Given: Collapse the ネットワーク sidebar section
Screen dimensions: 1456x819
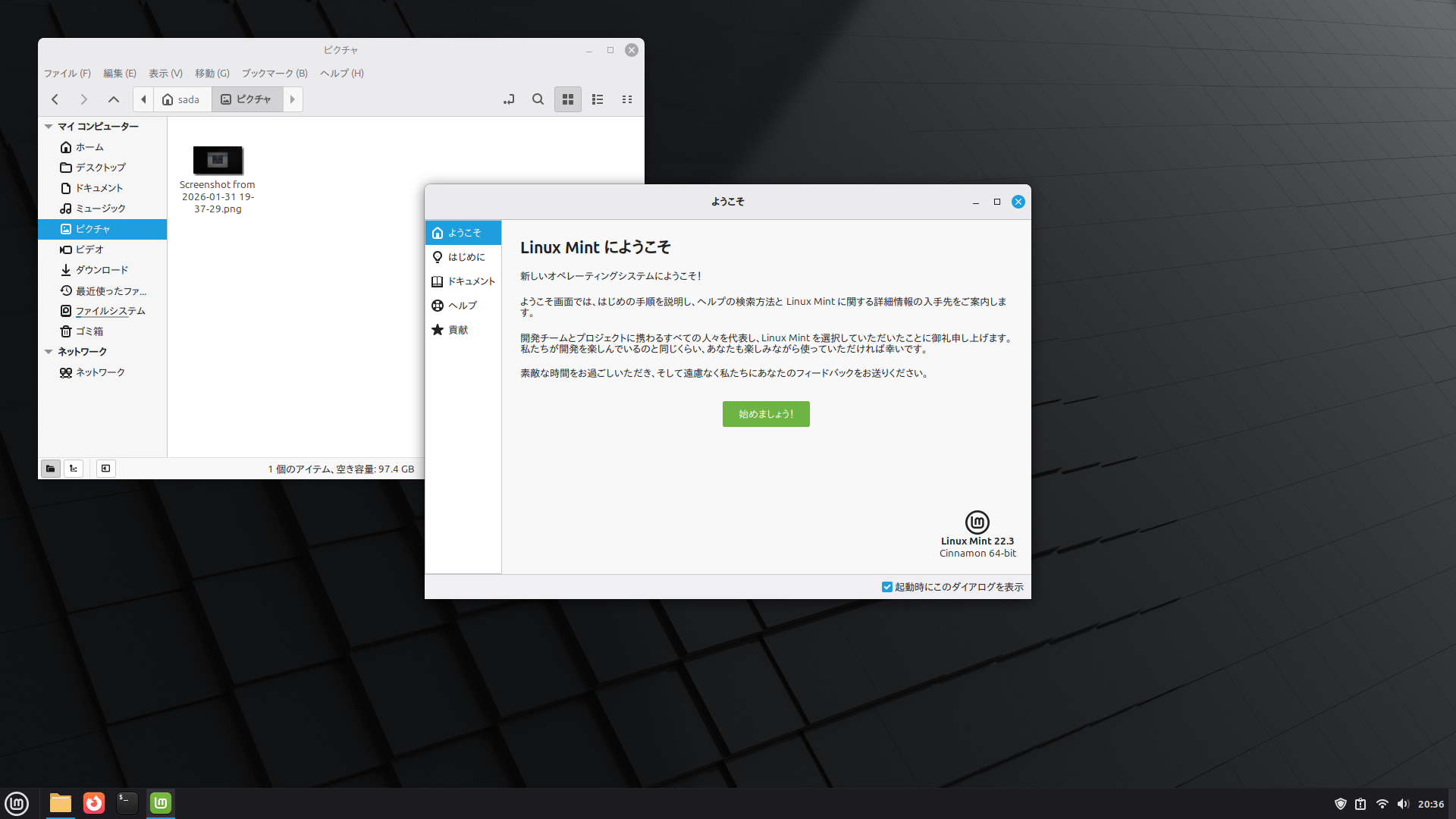Looking at the screenshot, I should pos(49,352).
